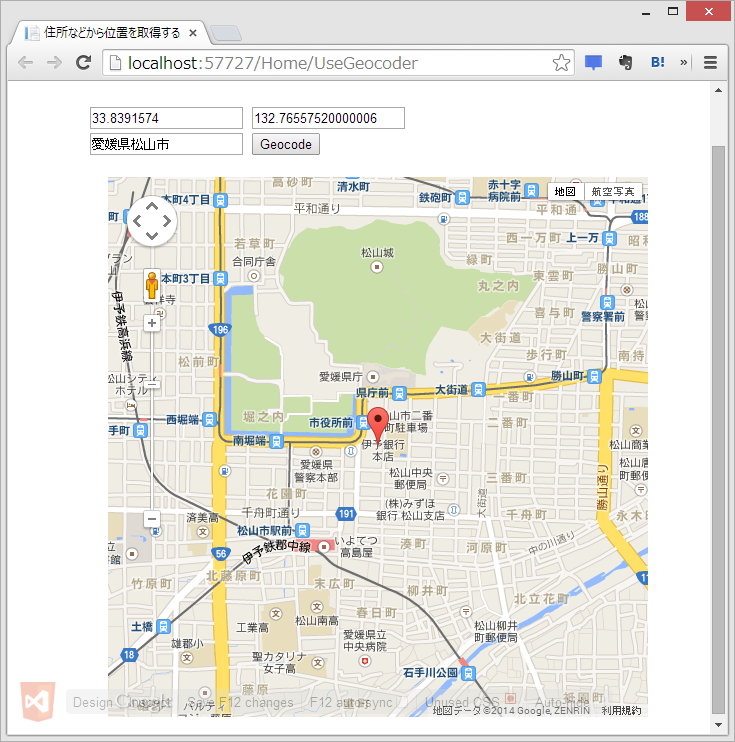735x742 pixels.
Task: Click the red location marker
Action: click(x=378, y=424)
